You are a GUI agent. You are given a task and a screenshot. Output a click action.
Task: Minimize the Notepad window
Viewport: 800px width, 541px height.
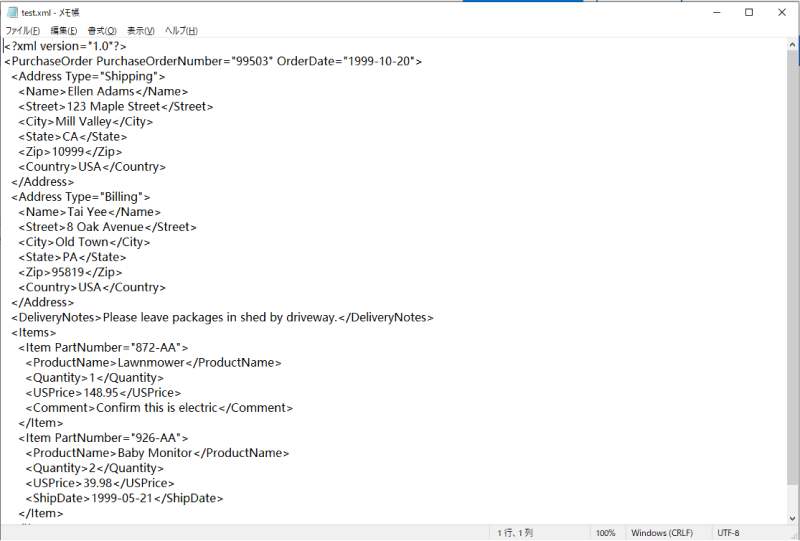(717, 12)
